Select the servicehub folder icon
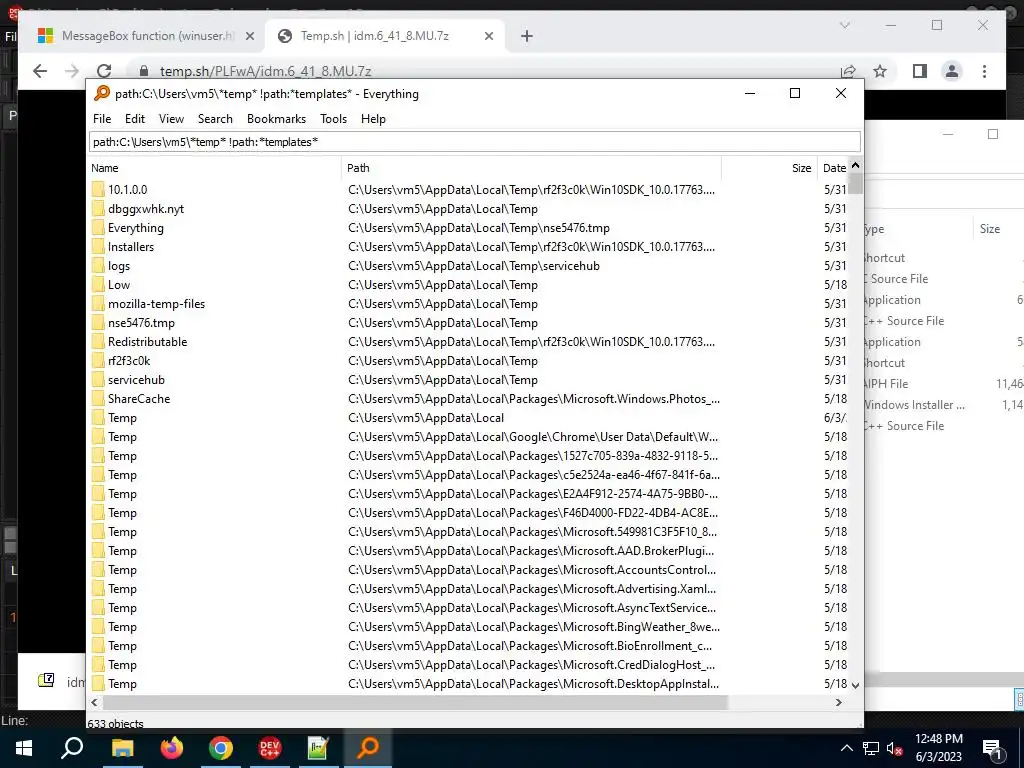Viewport: 1024px width, 768px height. (x=98, y=379)
